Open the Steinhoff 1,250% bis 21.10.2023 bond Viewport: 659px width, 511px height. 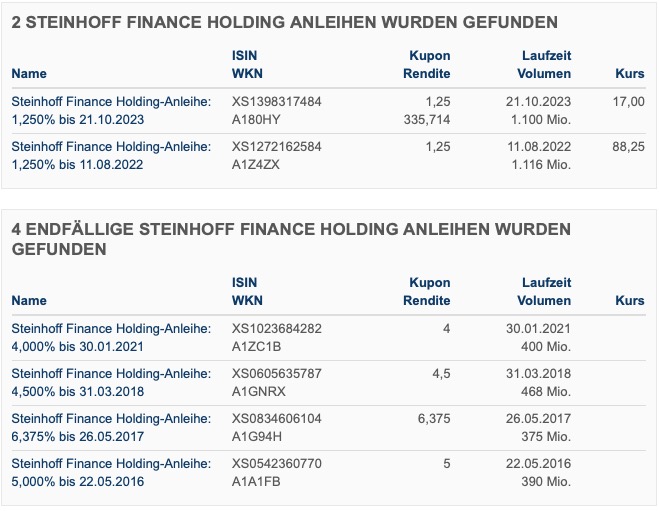[x=111, y=111]
